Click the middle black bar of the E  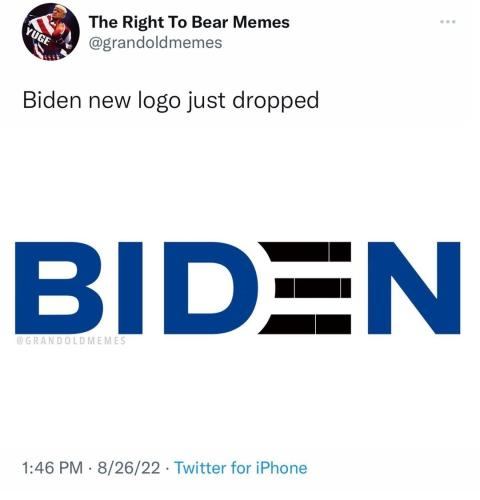point(313,288)
